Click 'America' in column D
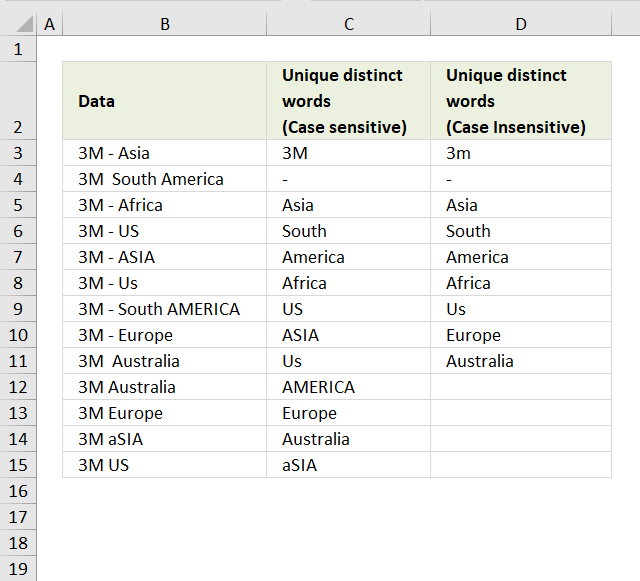This screenshot has height=581, width=640. [521, 257]
